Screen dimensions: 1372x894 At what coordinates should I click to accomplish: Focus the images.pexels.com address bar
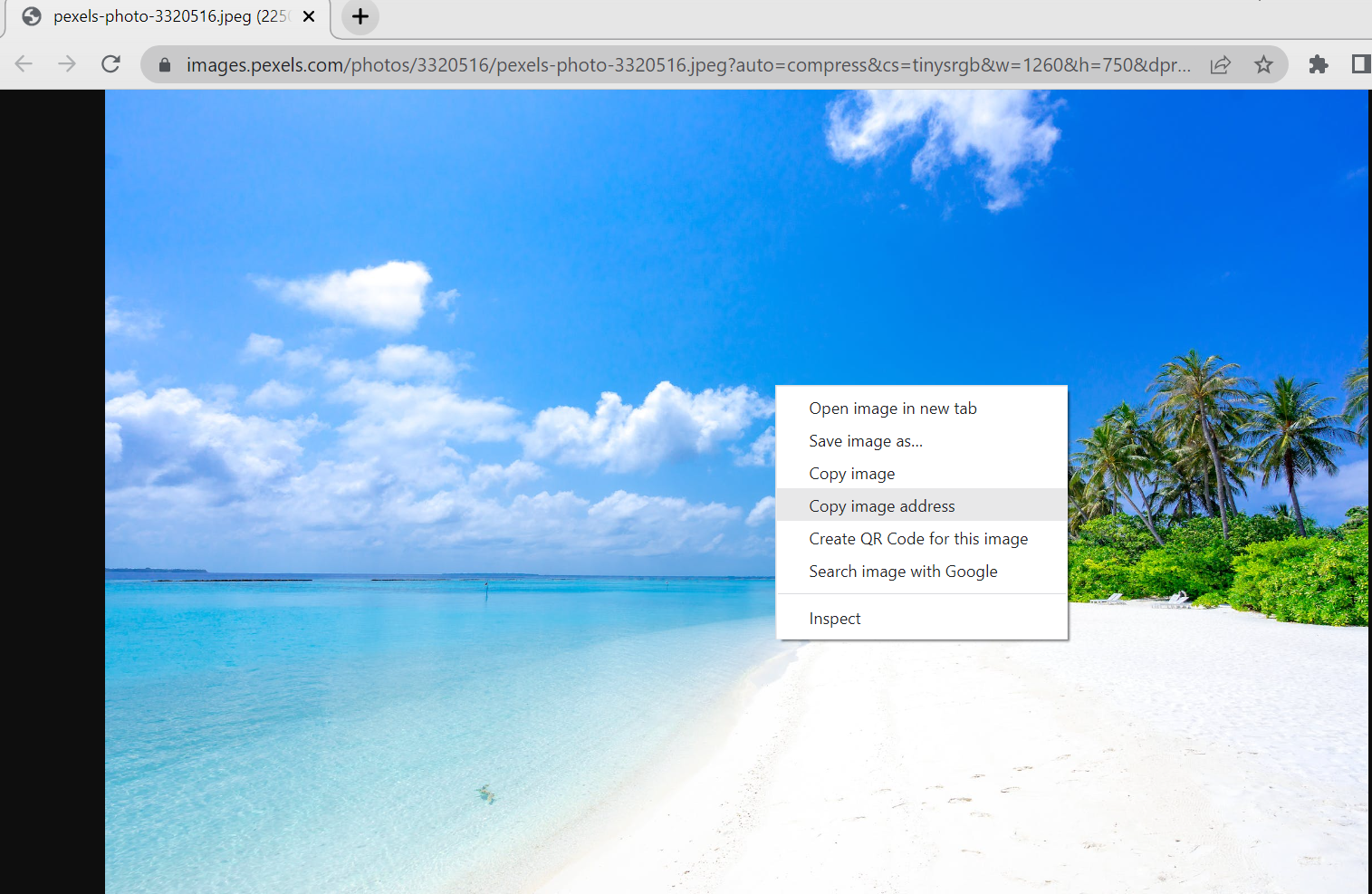pyautogui.click(x=688, y=65)
